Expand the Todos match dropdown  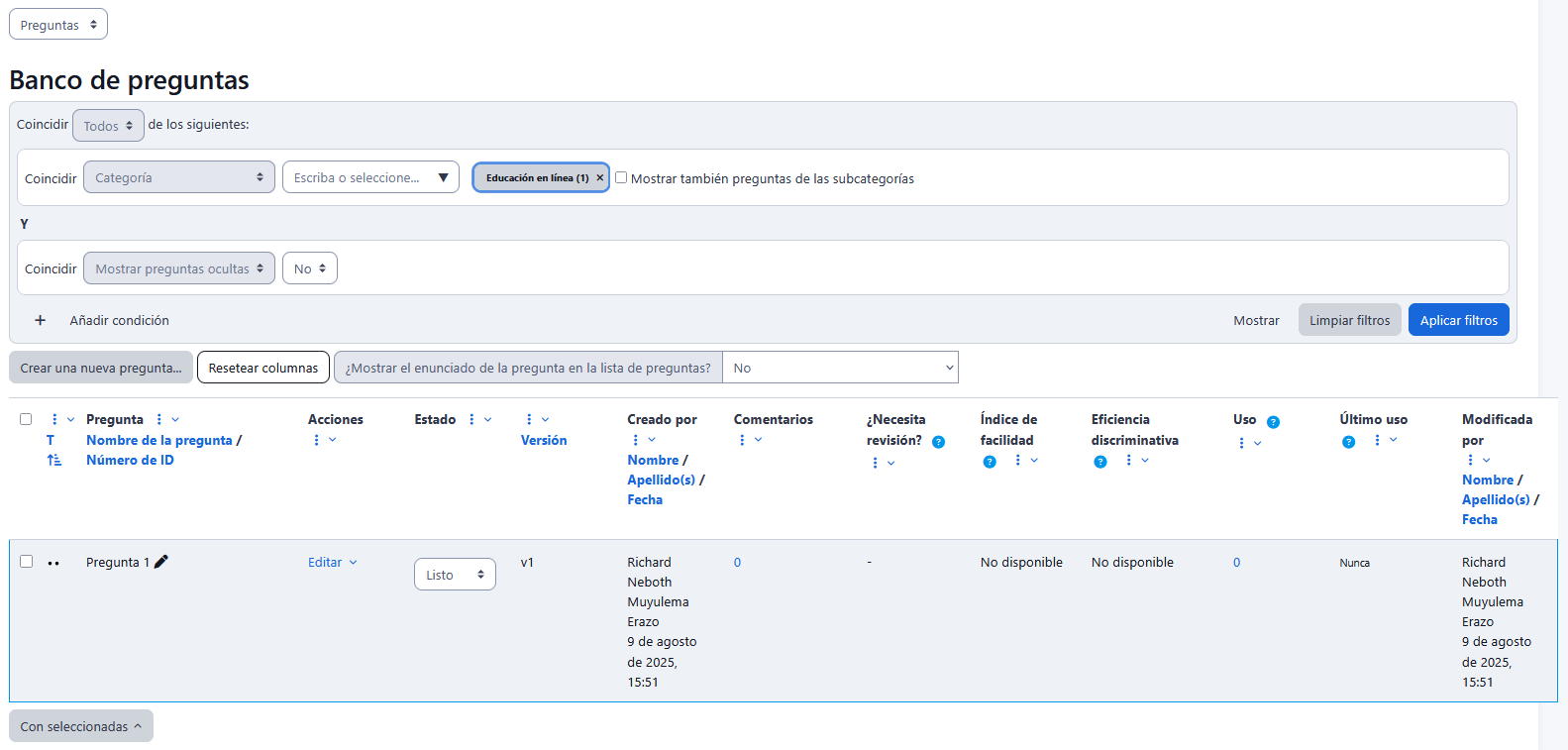[108, 126]
